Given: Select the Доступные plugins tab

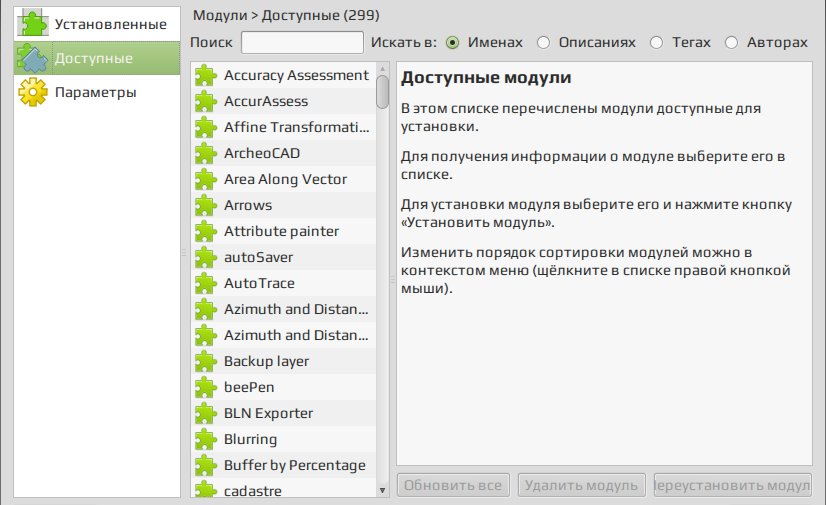Looking at the screenshot, I should [97, 58].
